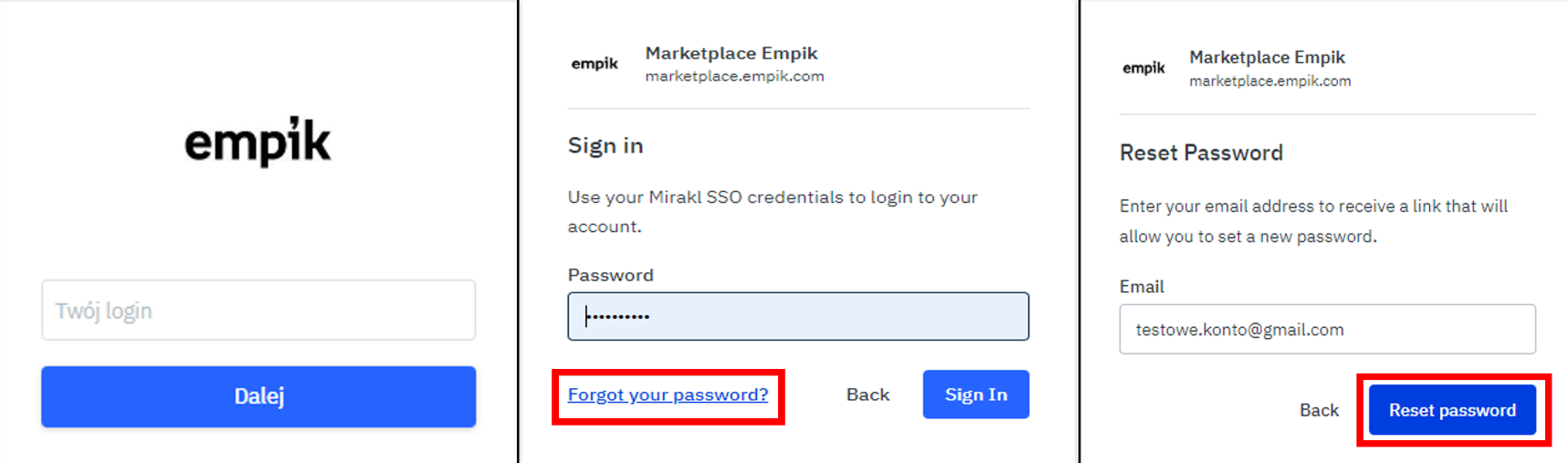Click the Password field in the Sign in form
The height and width of the screenshot is (463, 1568).
[x=797, y=316]
